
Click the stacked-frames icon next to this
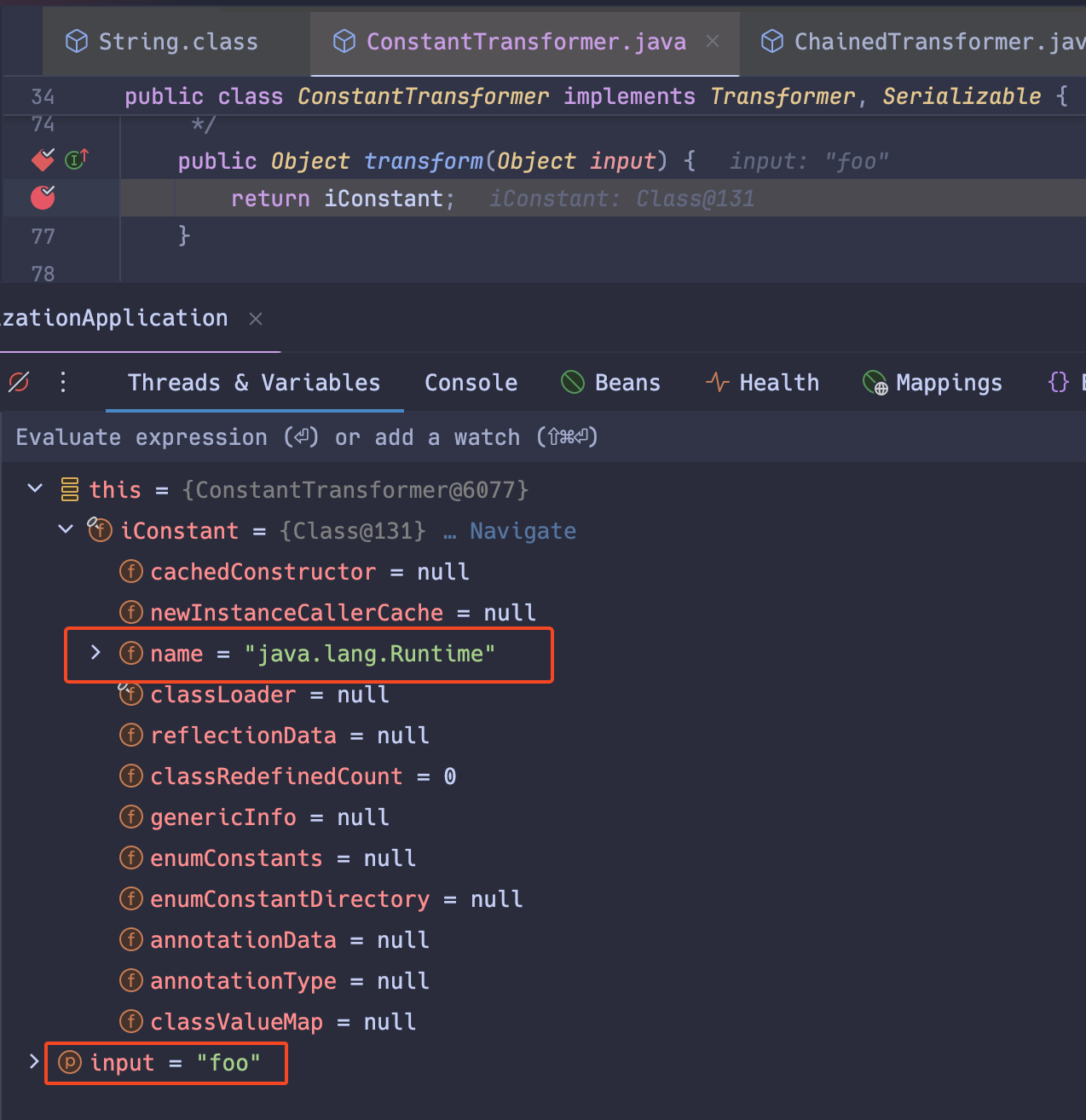tap(69, 489)
